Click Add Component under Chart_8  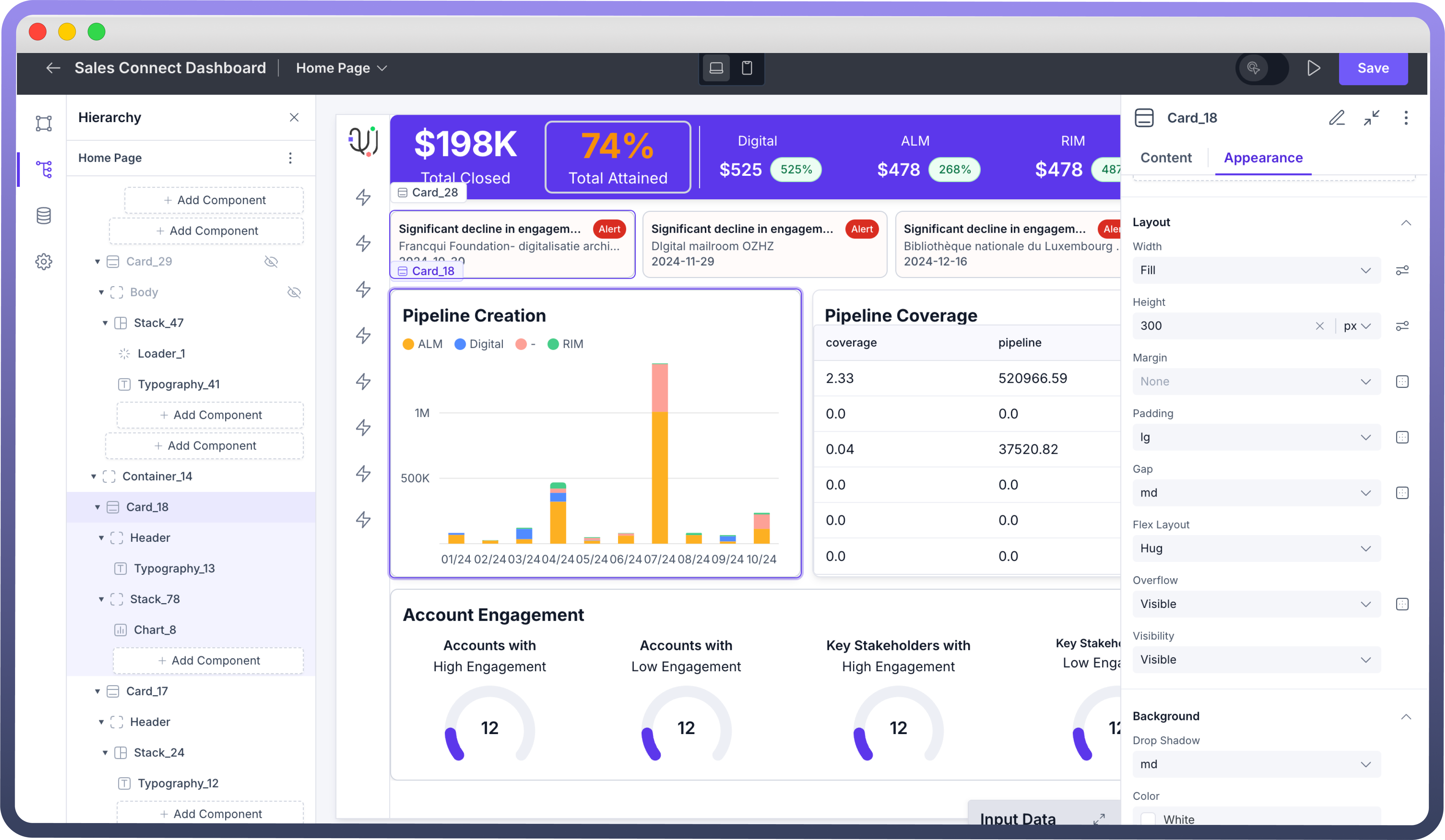click(x=209, y=661)
